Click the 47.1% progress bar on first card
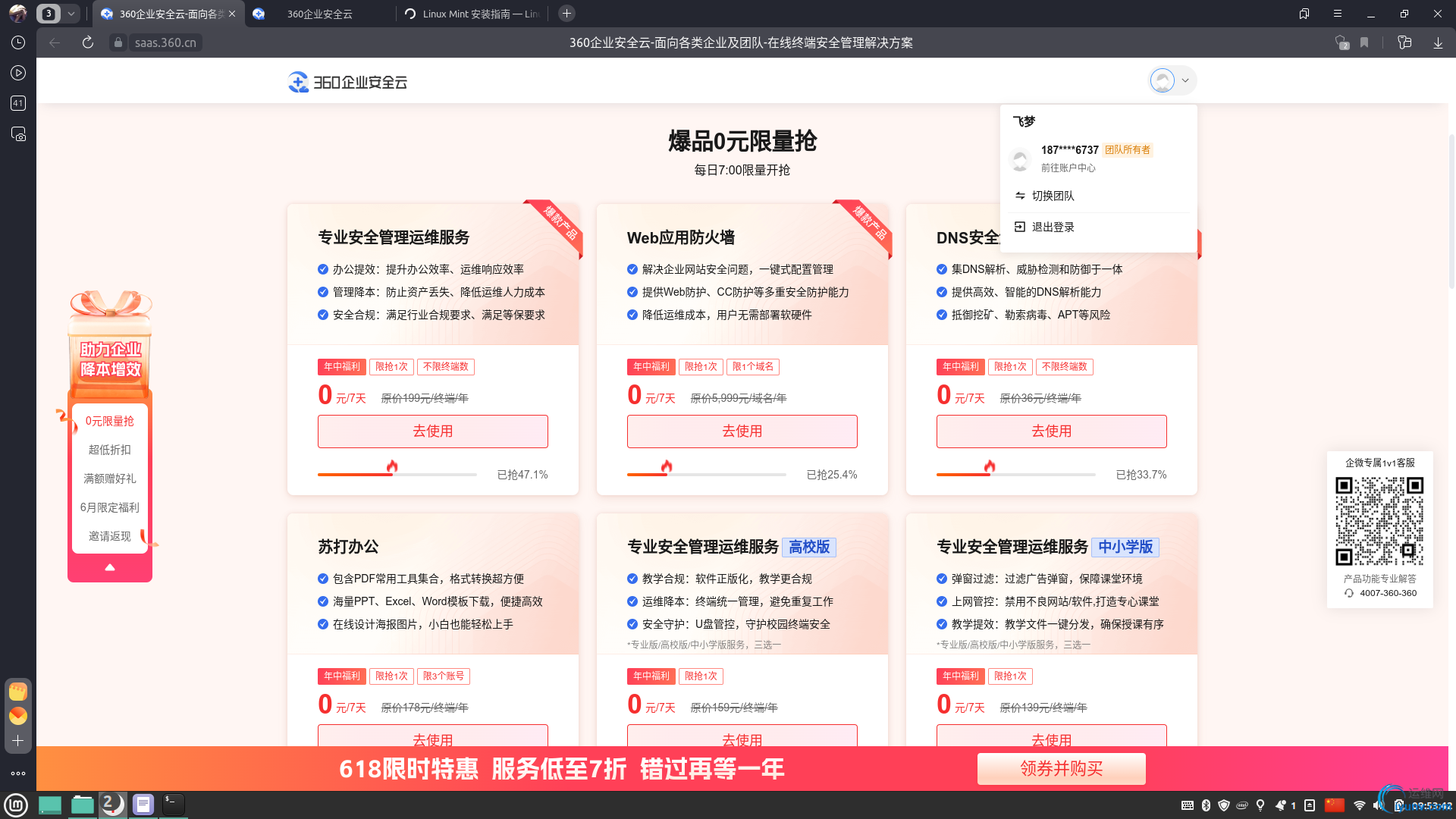The width and height of the screenshot is (1456, 819). pos(397,474)
